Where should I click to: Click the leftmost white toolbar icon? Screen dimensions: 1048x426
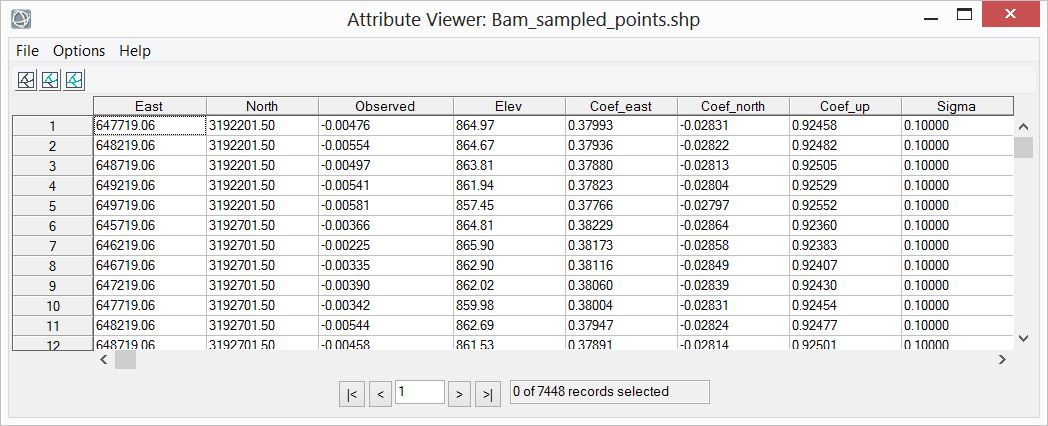[x=27, y=79]
